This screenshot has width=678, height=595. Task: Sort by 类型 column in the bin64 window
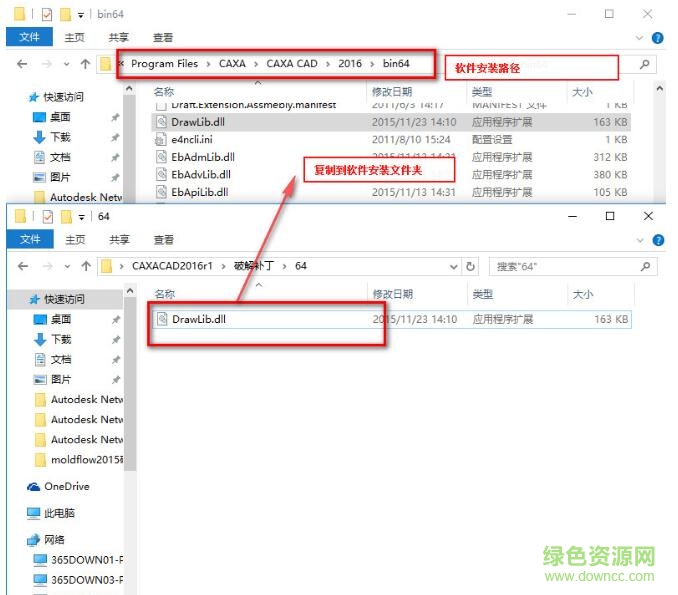coord(482,92)
